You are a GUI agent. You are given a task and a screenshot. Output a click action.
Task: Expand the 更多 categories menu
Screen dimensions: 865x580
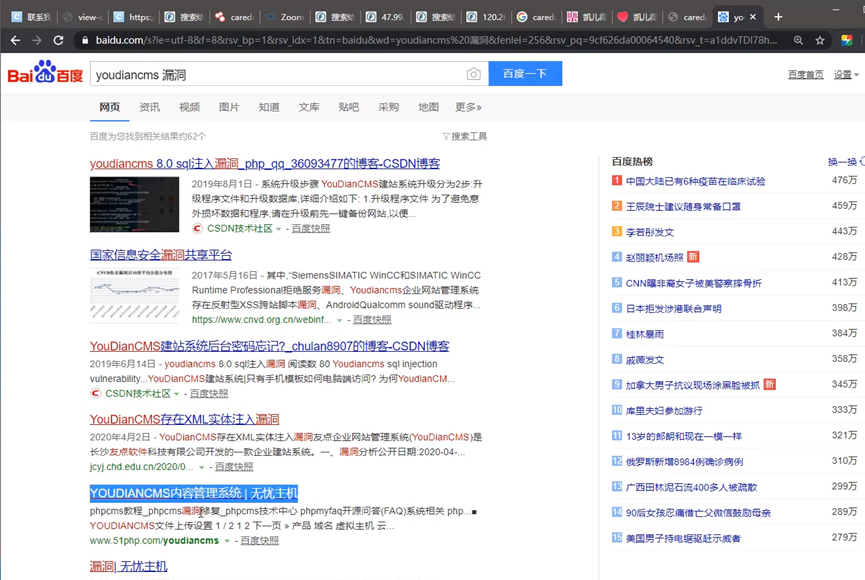468,107
